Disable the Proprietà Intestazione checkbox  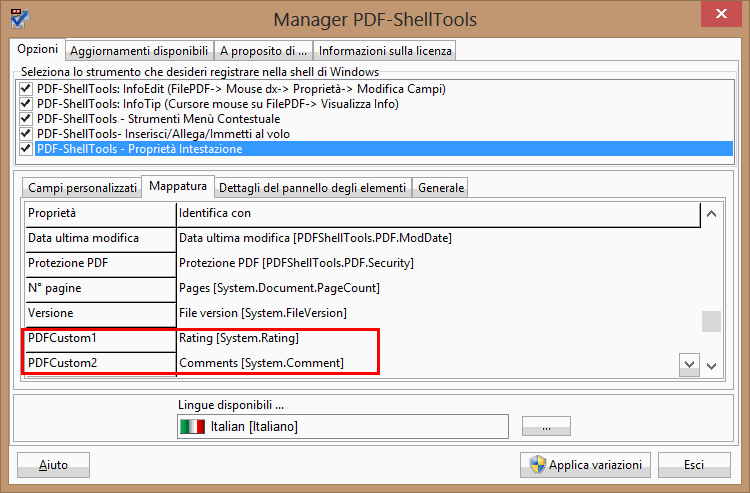[x=25, y=149]
